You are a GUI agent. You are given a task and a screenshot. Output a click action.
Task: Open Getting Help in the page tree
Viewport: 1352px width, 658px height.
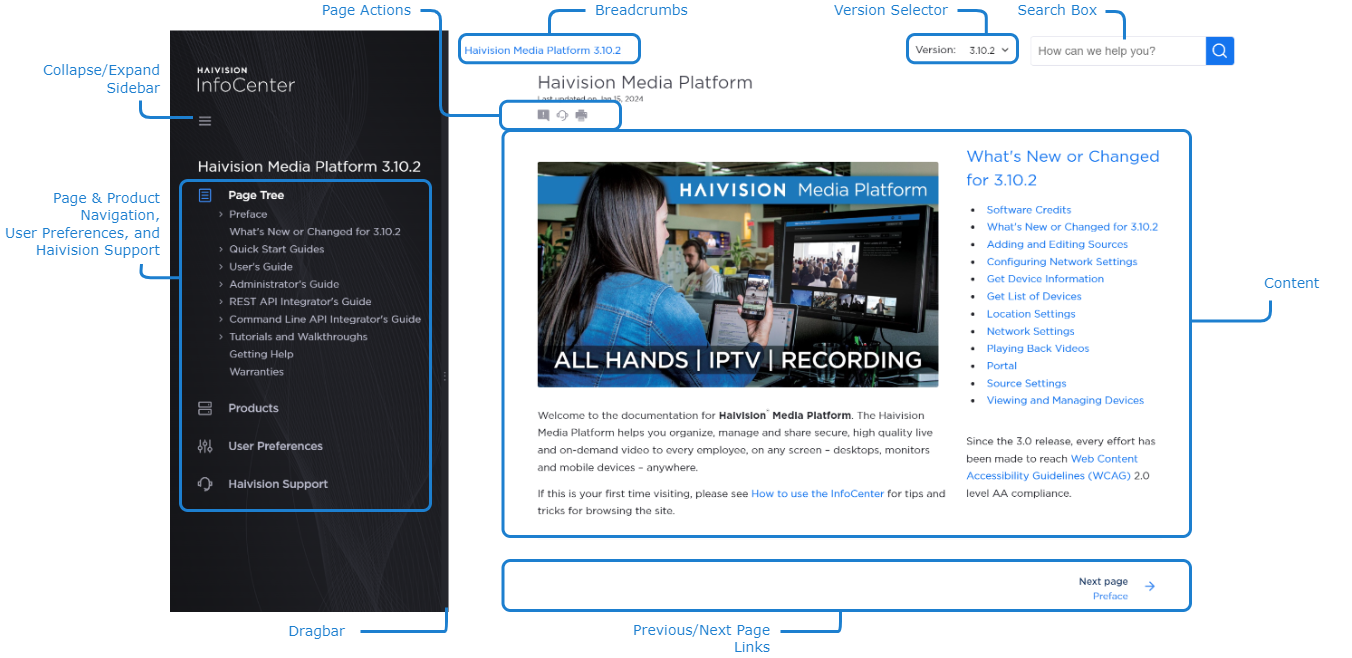pos(261,354)
